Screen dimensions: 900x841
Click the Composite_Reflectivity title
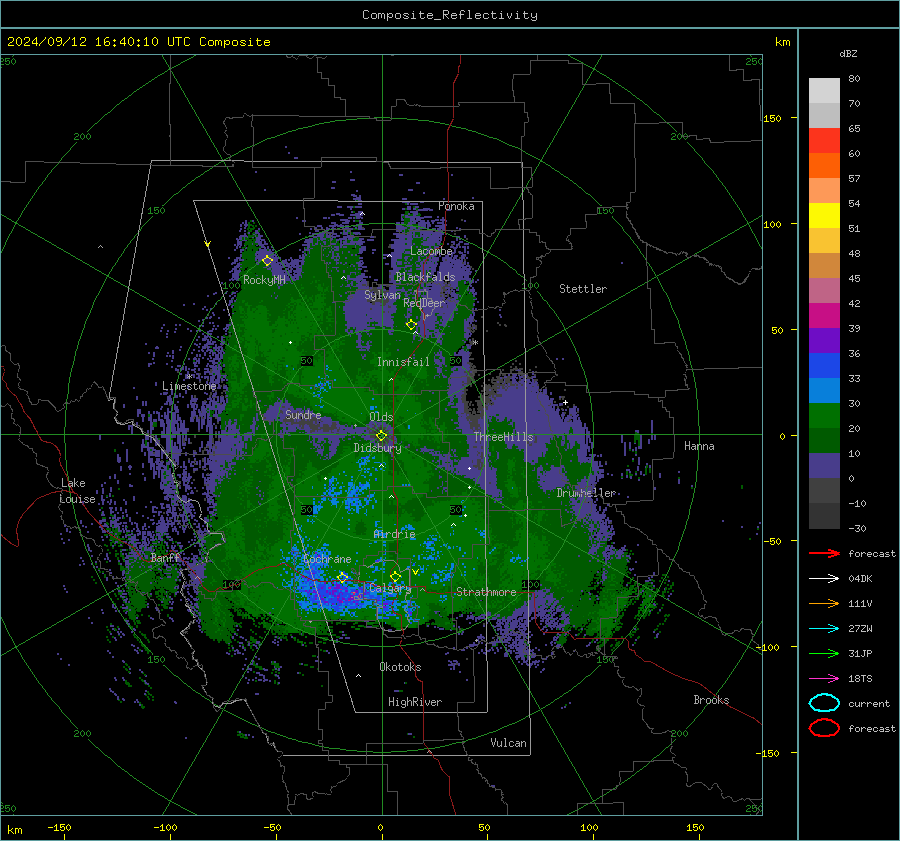(x=450, y=15)
